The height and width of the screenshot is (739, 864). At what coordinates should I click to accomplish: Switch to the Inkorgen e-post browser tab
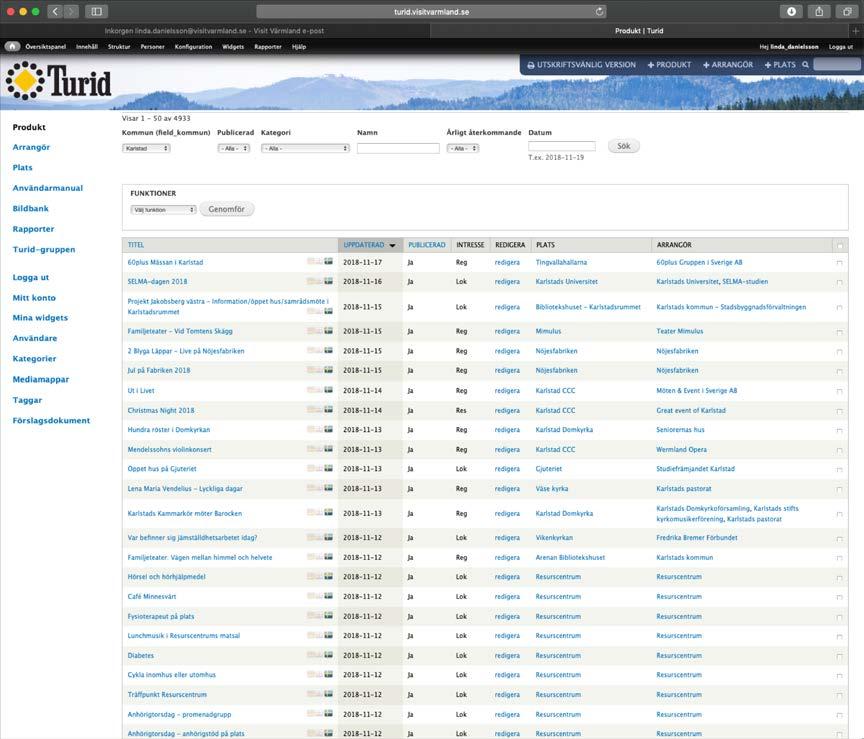214,31
